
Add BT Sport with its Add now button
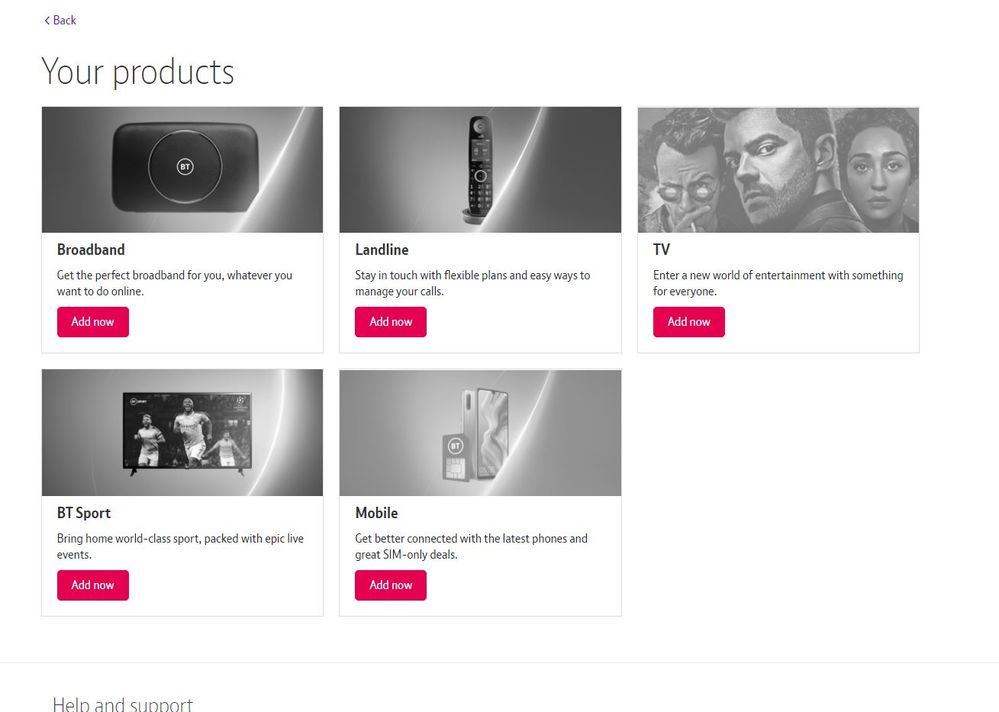click(93, 585)
